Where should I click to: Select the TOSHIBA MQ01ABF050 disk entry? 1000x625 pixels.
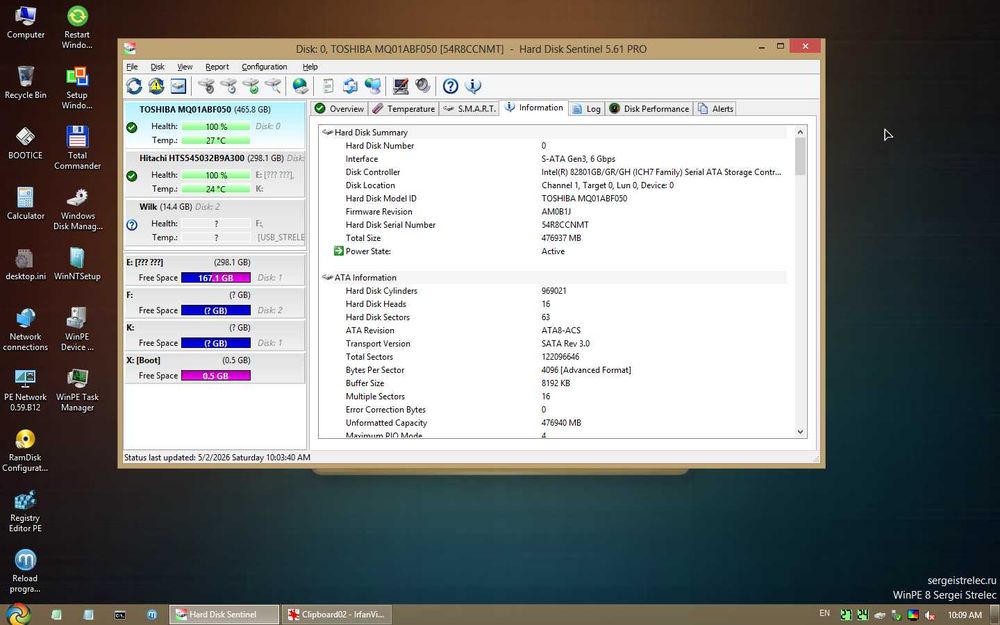point(214,125)
